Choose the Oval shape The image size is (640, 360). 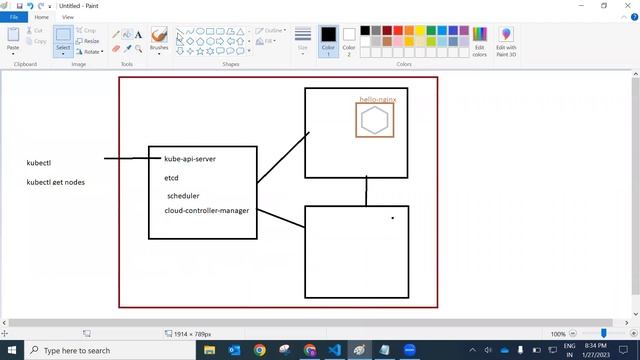200,31
